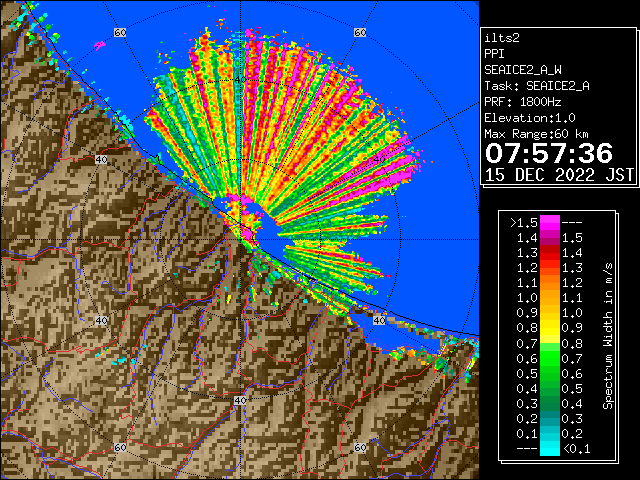This screenshot has height=480, width=640.
Task: Click the radar origin at crosshair center
Action: [x=240, y=240]
